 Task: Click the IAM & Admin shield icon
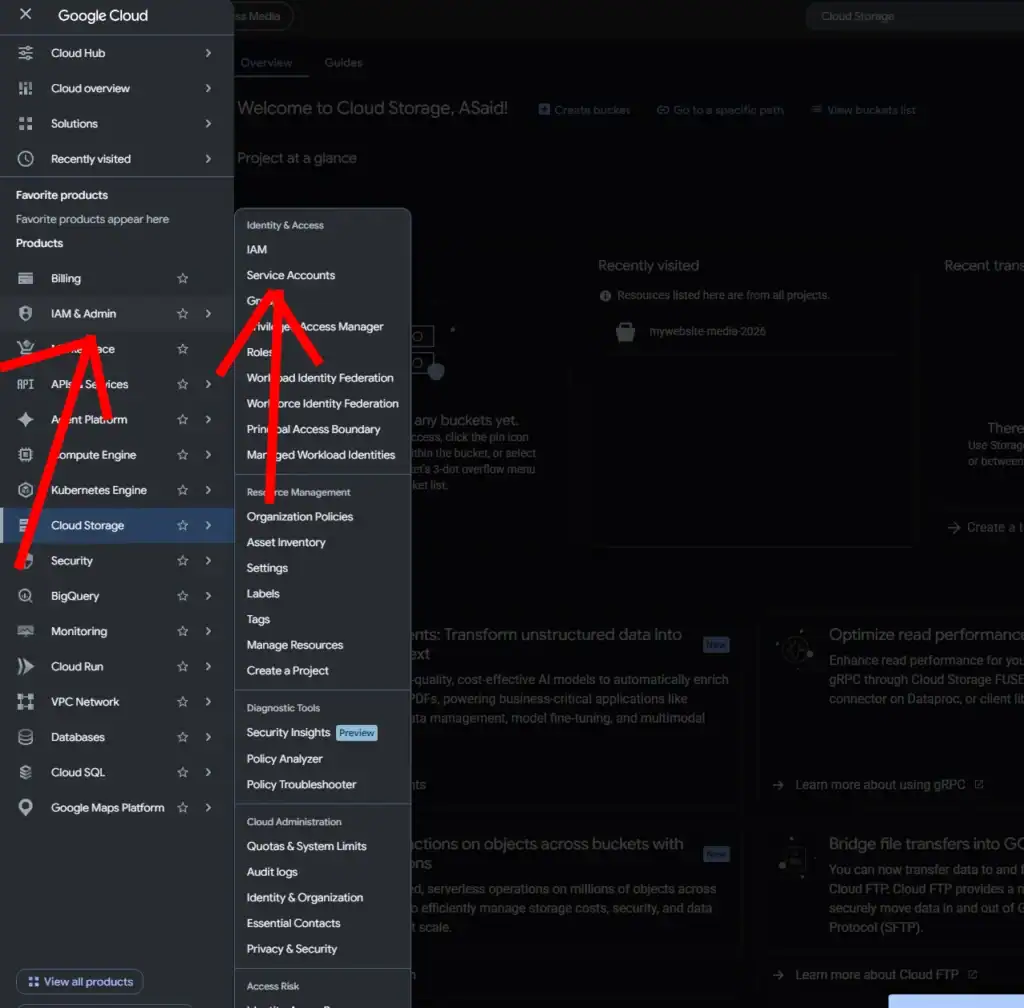coord(25,313)
